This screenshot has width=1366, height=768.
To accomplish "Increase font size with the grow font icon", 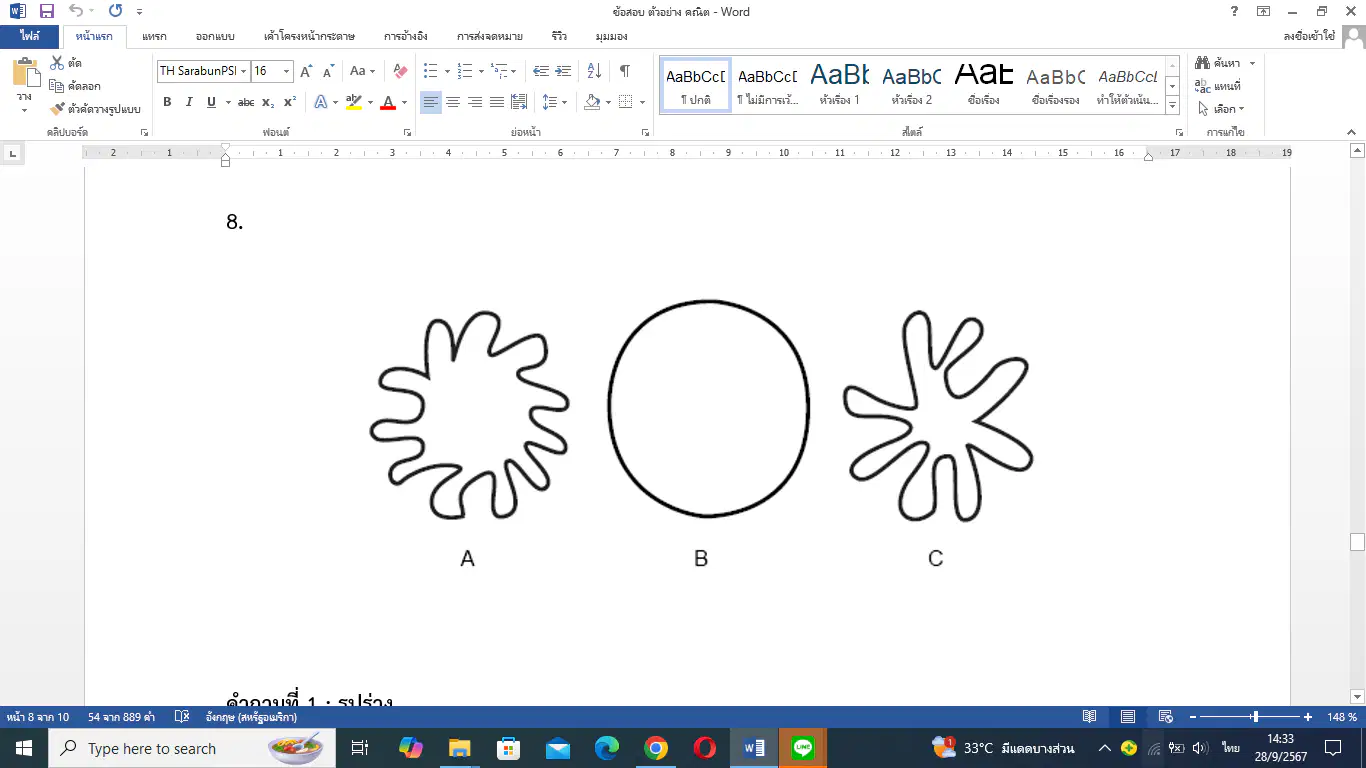I will (x=307, y=71).
